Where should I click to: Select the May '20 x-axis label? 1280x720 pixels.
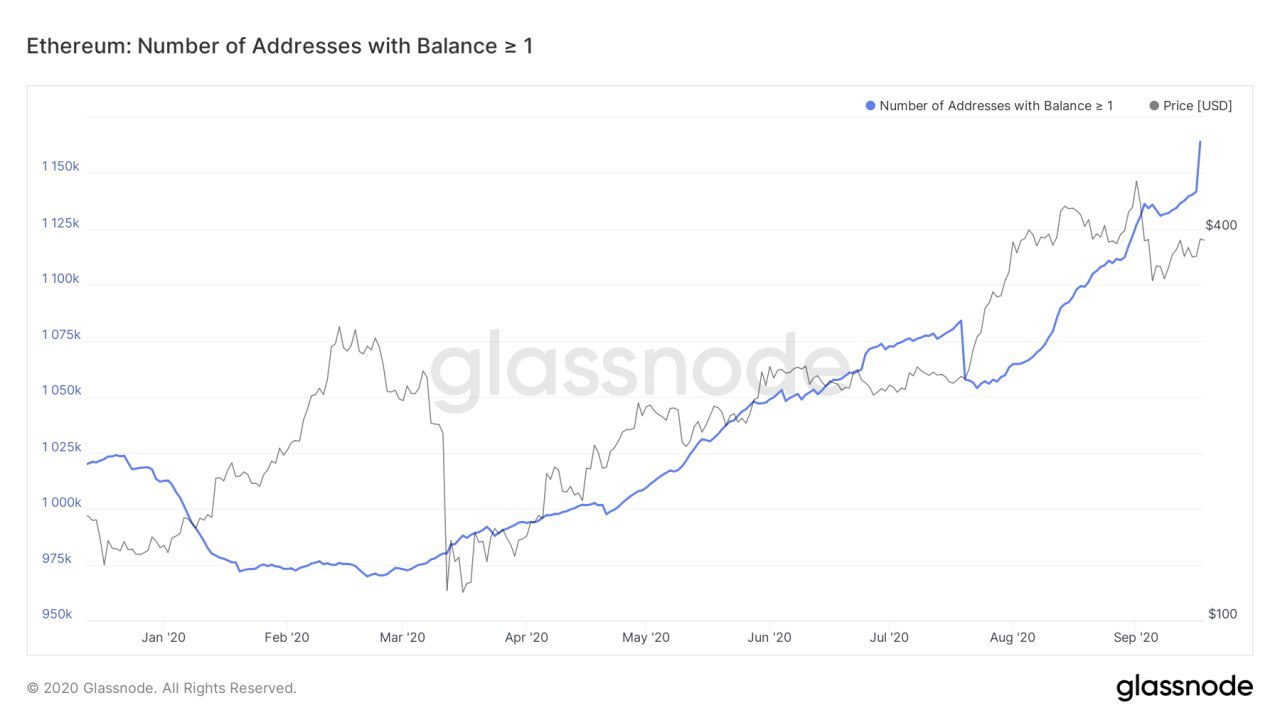646,637
